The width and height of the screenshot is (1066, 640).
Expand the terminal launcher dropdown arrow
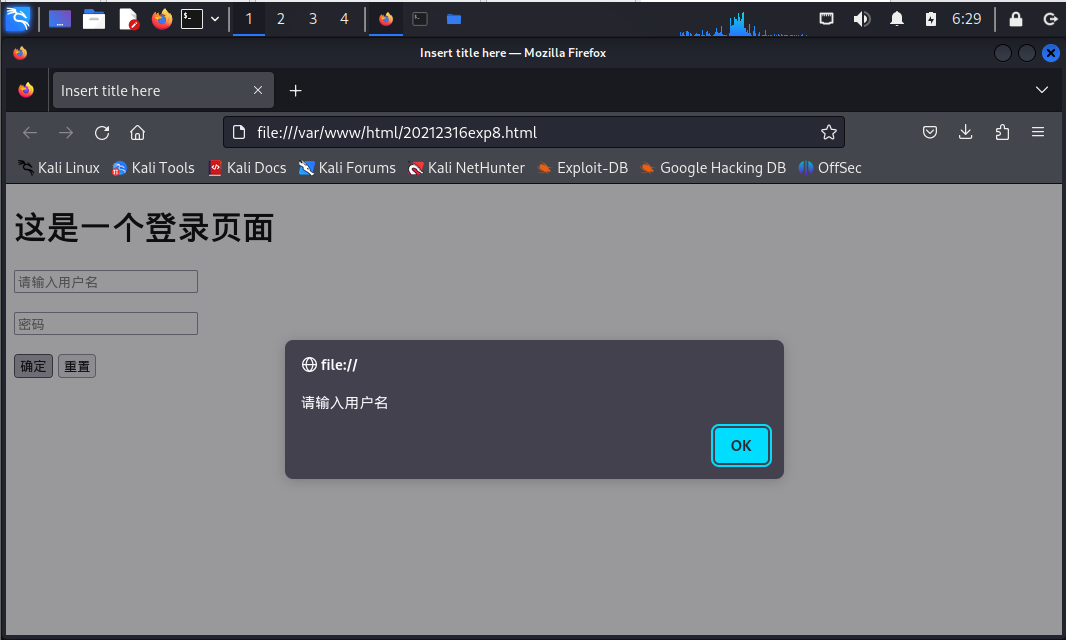tap(215, 19)
